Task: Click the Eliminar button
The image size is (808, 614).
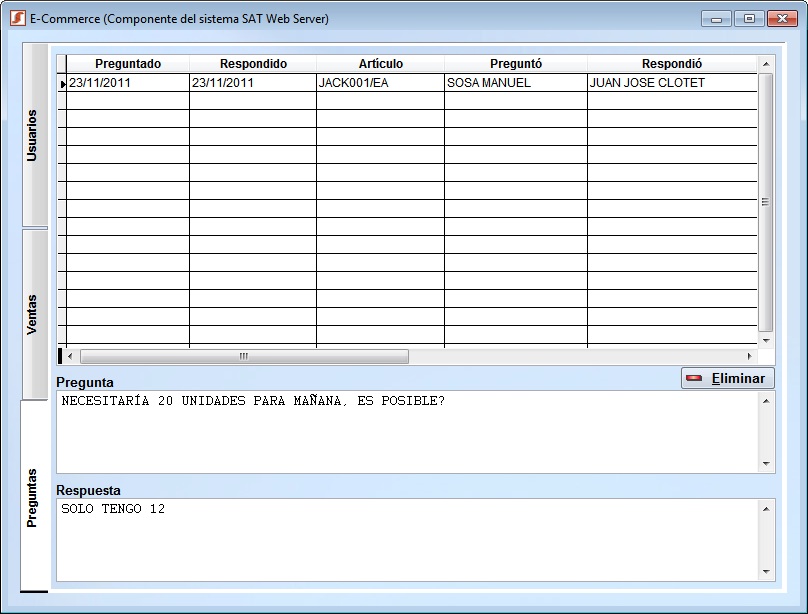Action: 727,379
